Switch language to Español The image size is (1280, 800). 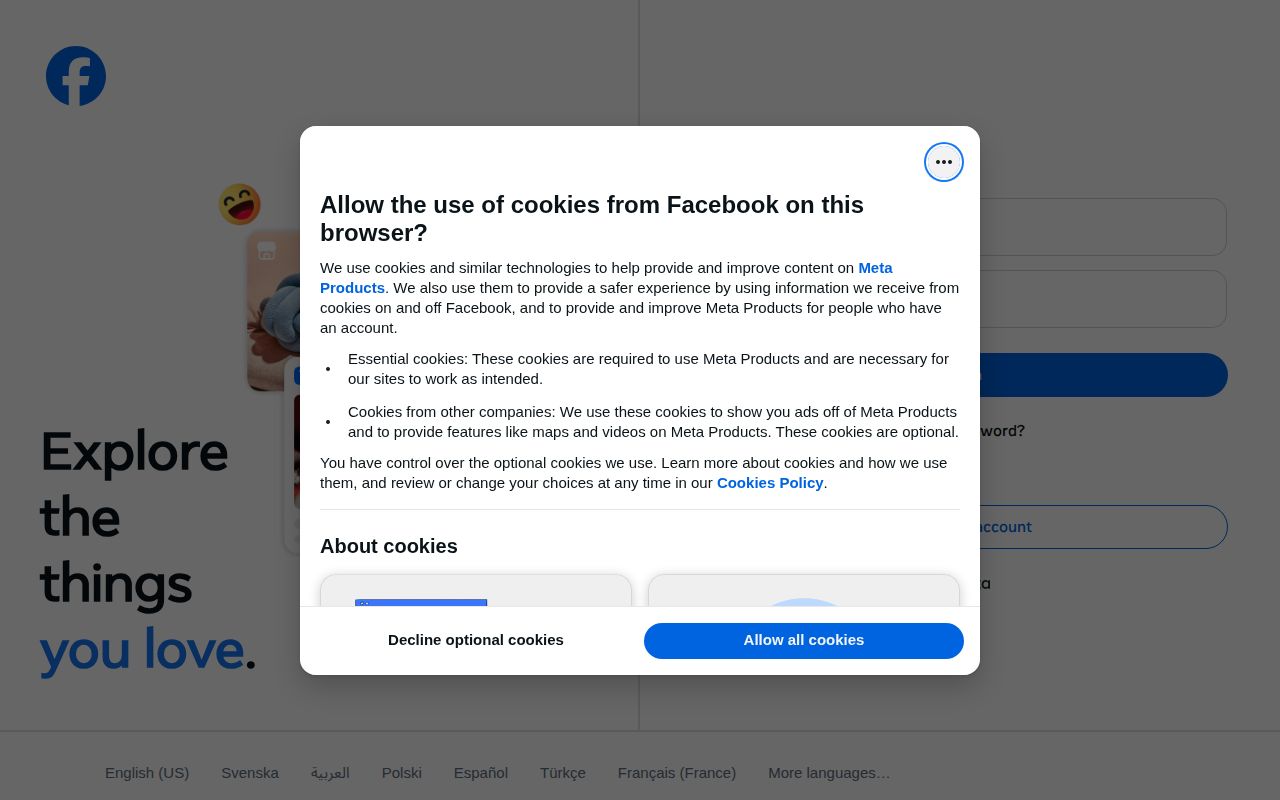pyautogui.click(x=481, y=773)
